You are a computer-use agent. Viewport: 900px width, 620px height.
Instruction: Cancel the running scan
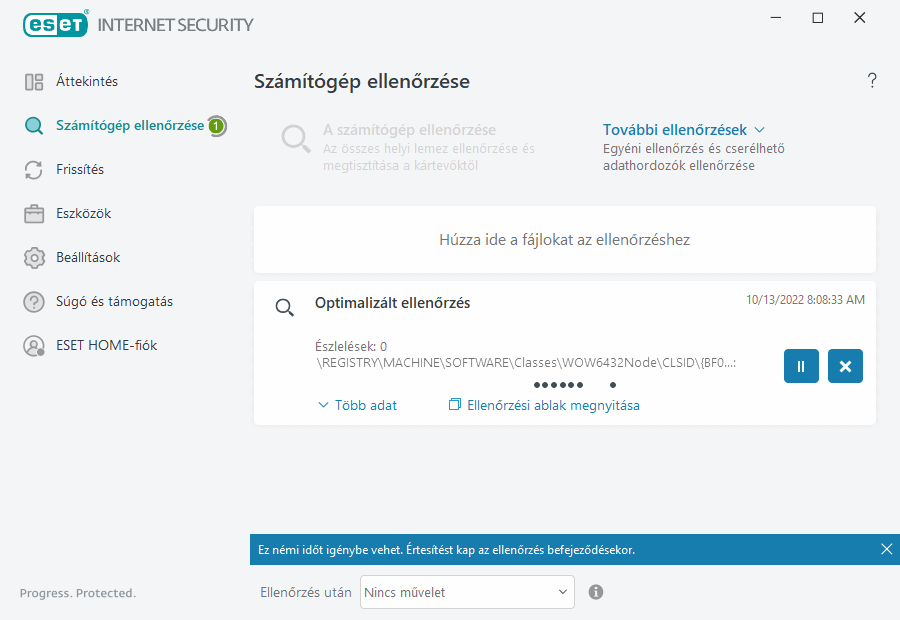click(x=844, y=366)
